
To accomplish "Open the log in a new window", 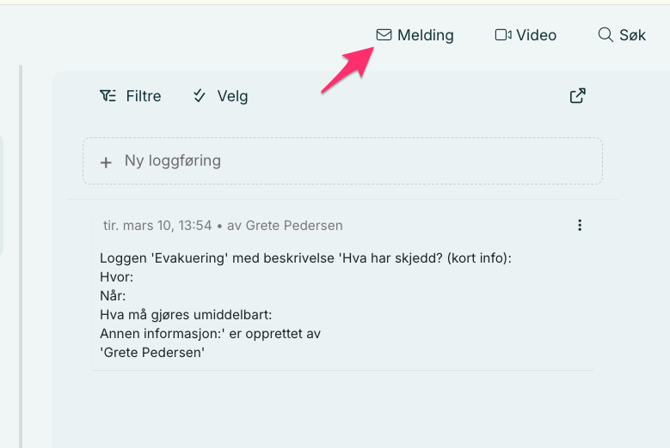I will pos(577,96).
